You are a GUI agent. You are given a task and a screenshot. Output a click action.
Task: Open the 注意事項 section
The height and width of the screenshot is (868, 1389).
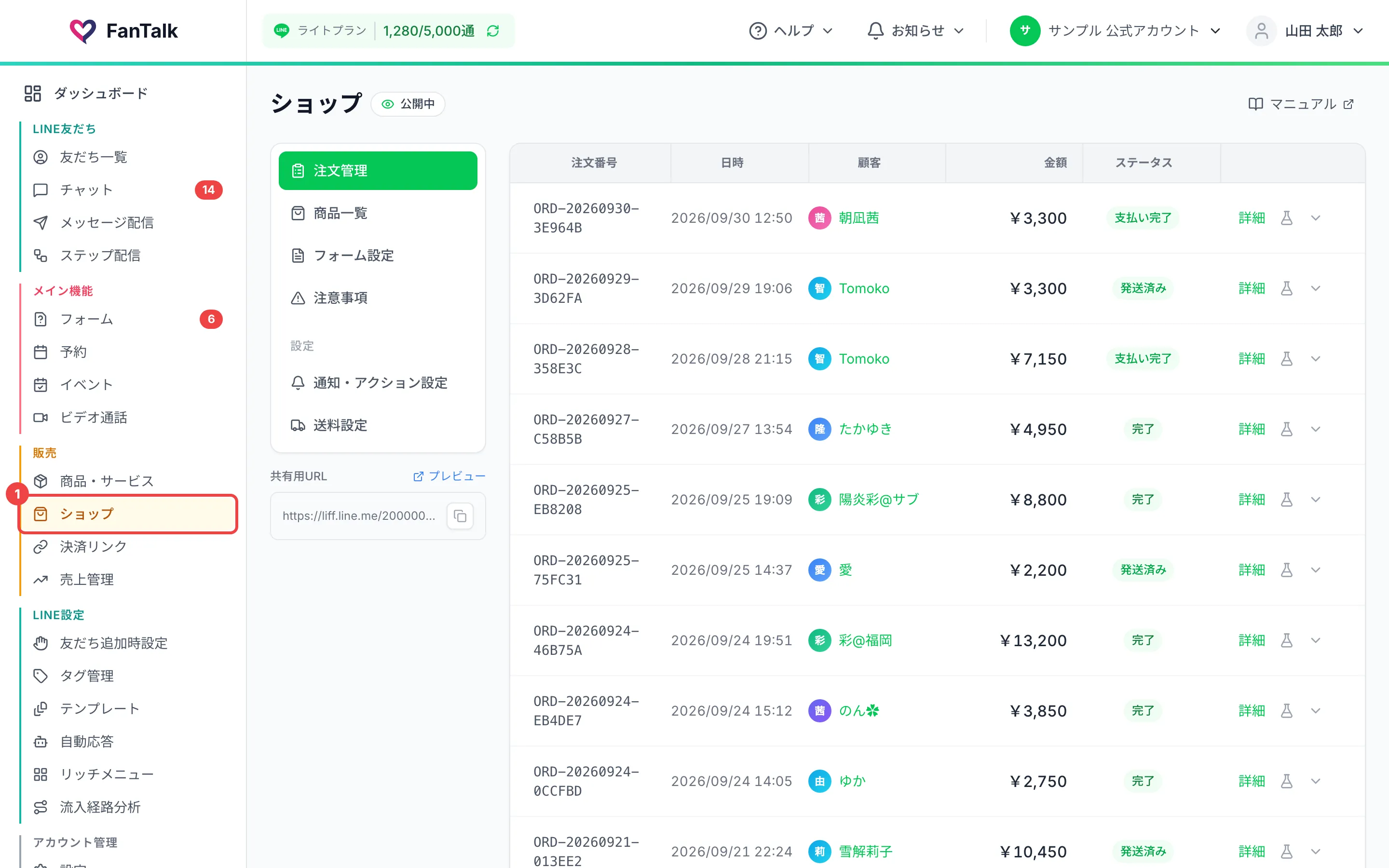click(x=378, y=298)
